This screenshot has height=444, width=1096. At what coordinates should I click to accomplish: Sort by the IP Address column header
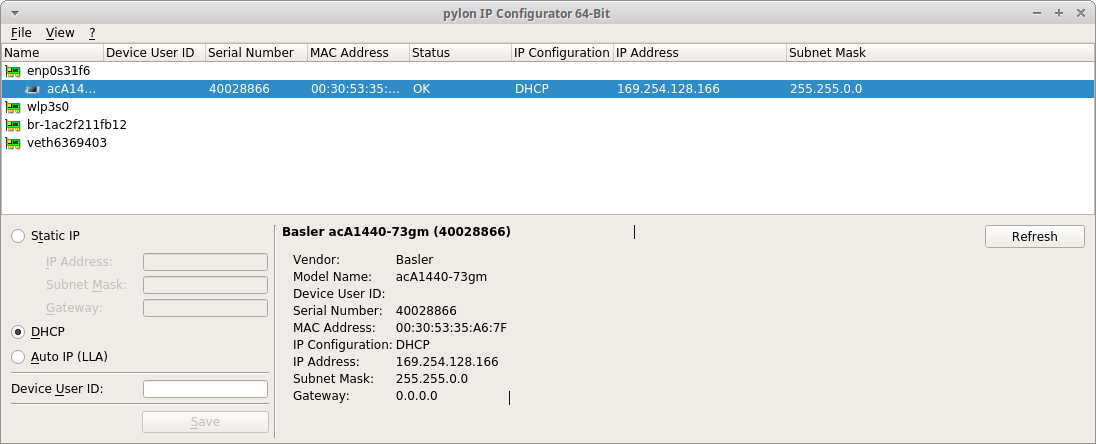pyautogui.click(x=700, y=52)
